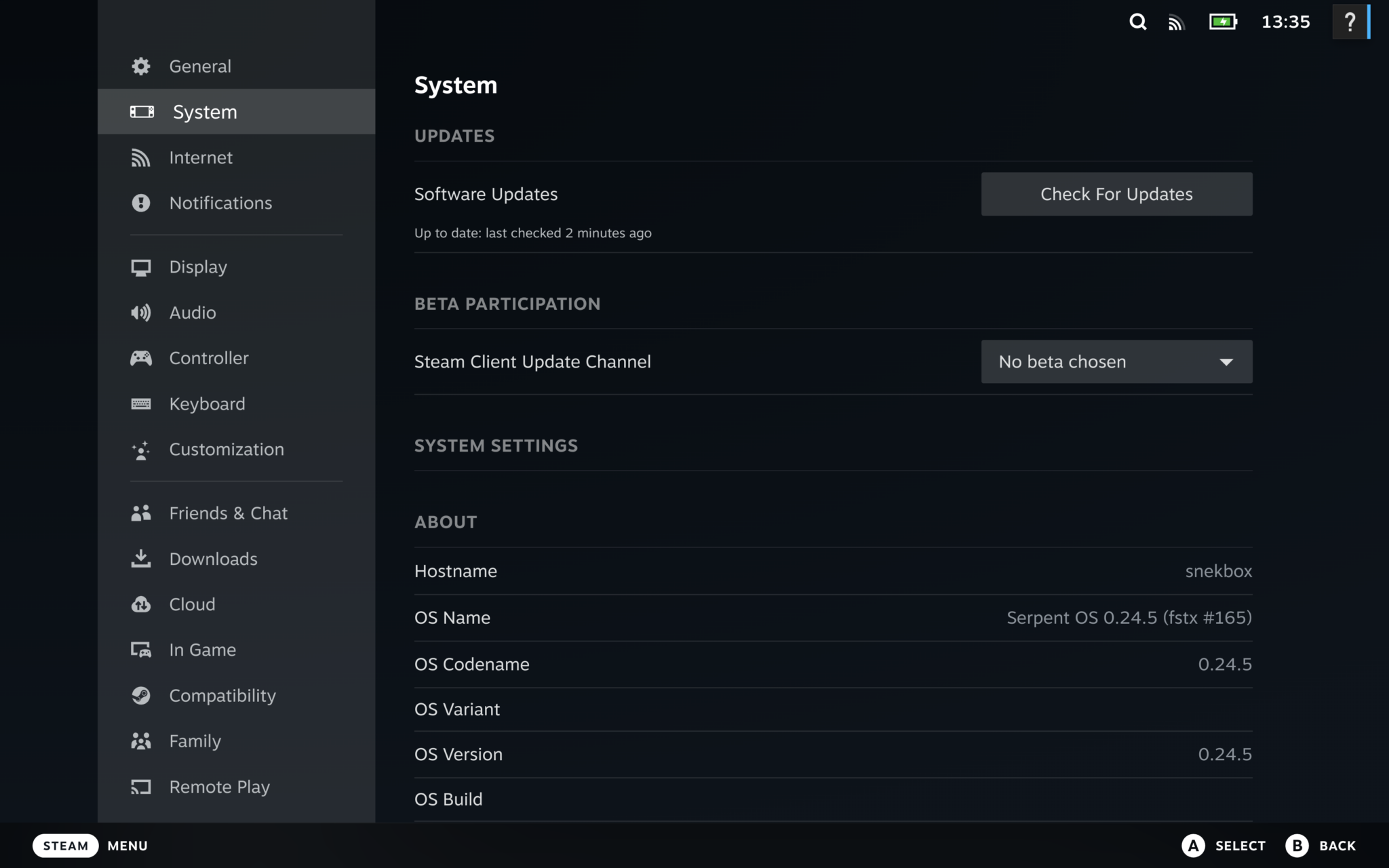
Task: Select the Display monitor icon
Action: click(141, 267)
